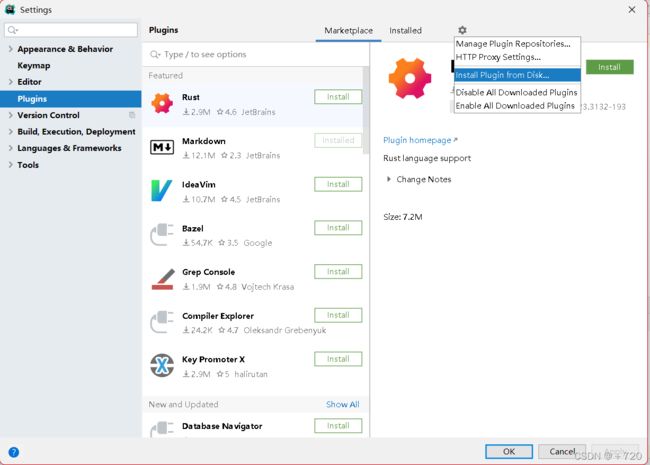Click the settings search magnifier icon

pyautogui.click(x=12, y=30)
